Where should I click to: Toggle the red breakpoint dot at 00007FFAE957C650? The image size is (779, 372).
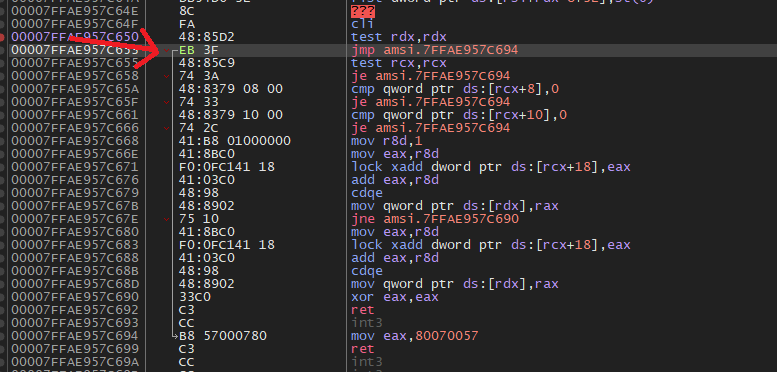[x=3, y=37]
